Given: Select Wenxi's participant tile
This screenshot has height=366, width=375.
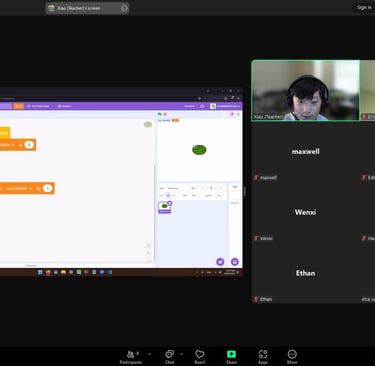Looking at the screenshot, I should coord(305,212).
